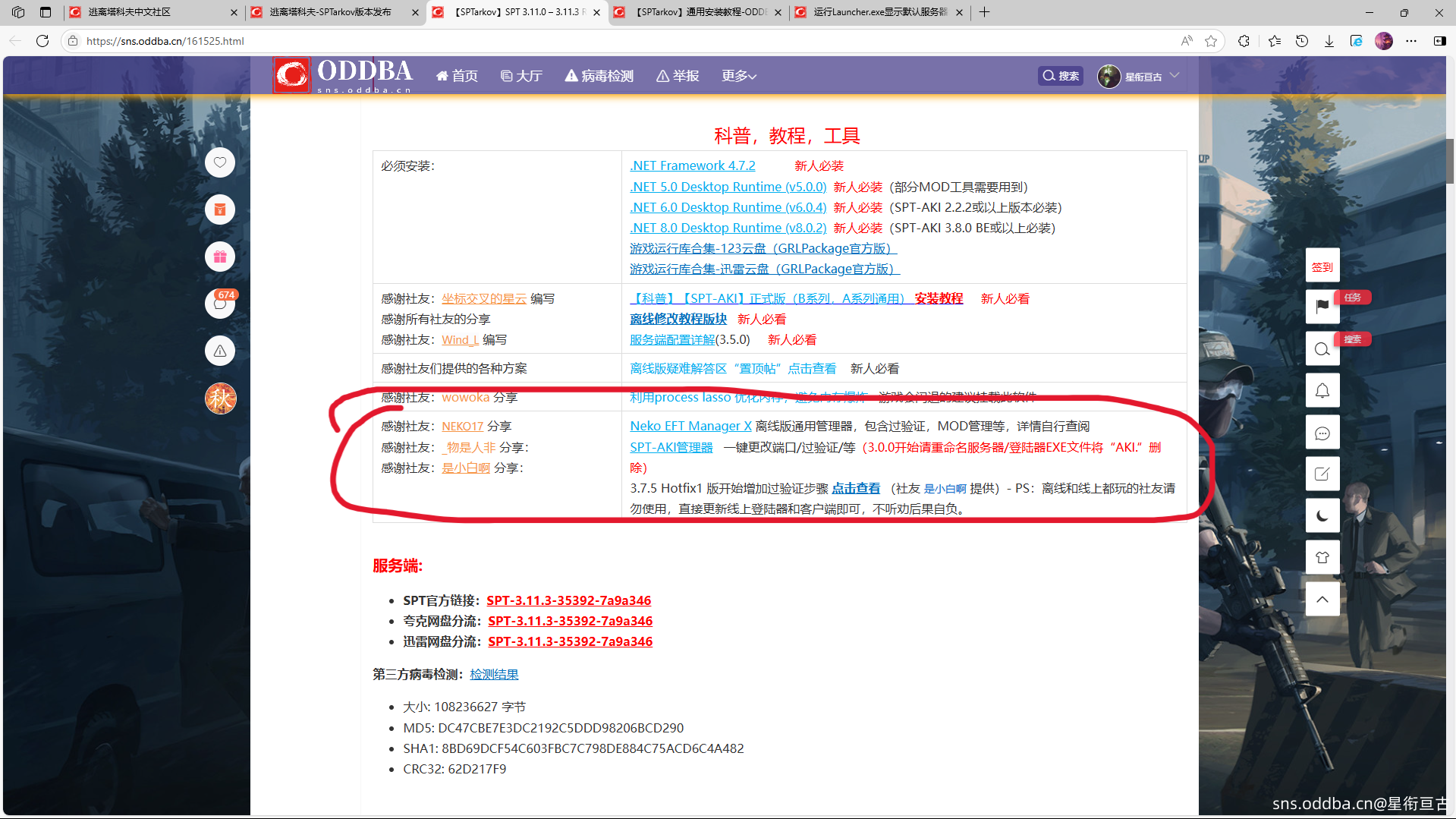Open 服务端配置详解 link
The image size is (1456, 819).
coord(672,339)
